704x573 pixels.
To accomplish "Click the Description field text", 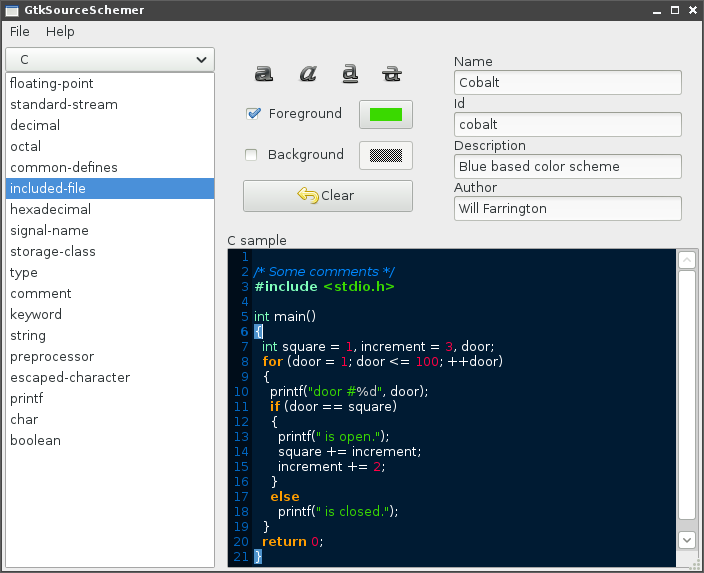I will (x=567, y=166).
